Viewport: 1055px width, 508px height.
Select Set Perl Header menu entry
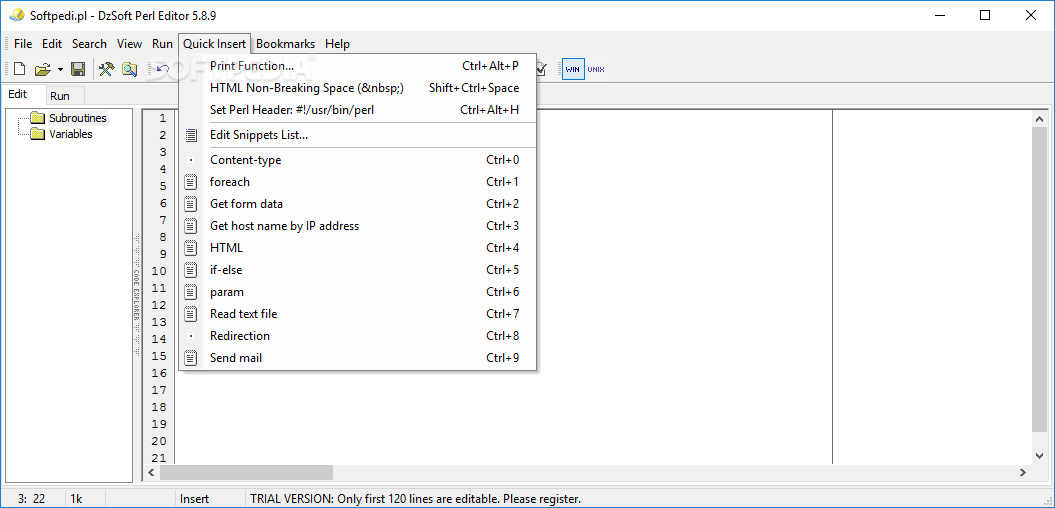coord(357,110)
